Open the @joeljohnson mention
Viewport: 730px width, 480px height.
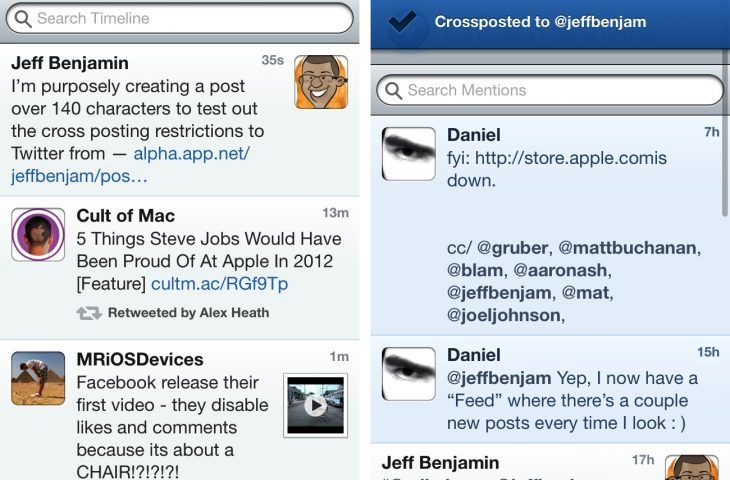[x=504, y=315]
